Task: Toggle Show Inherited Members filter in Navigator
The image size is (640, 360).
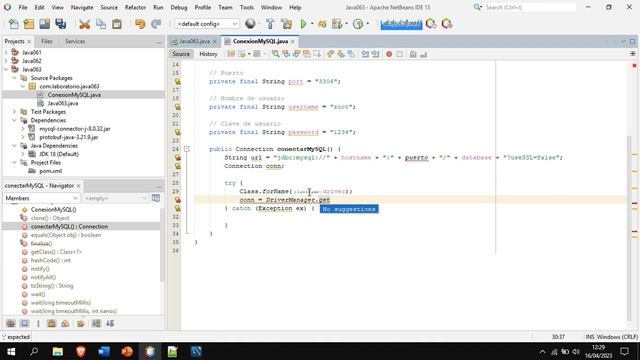Action: [x=11, y=323]
